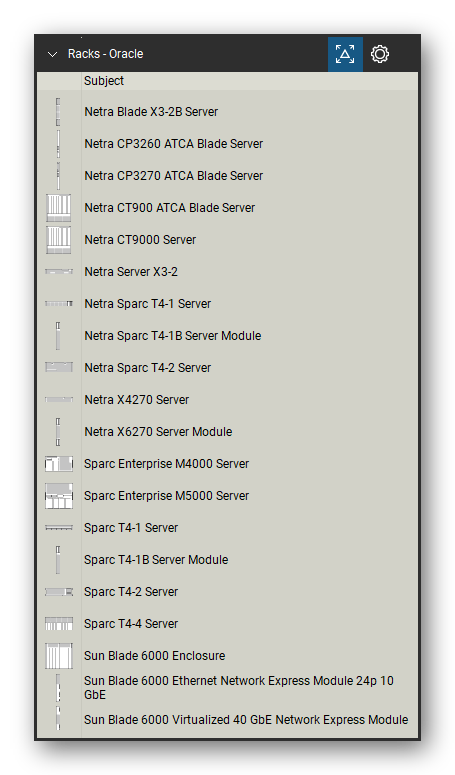Viewport: 455px width, 775px height.
Task: Select the Netra CT900 ATCA Blade Server shape icon
Action: tap(58, 208)
